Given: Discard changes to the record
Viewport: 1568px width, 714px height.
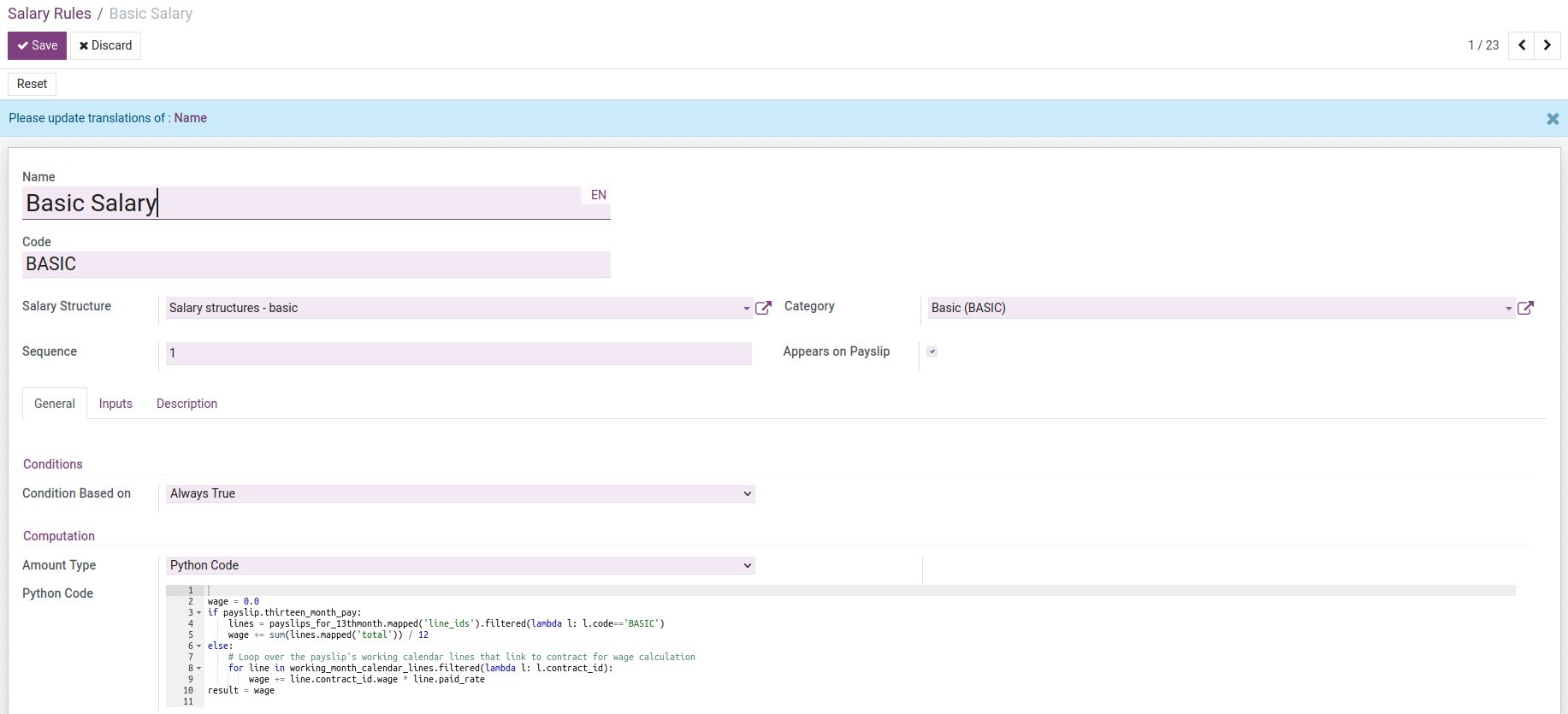Looking at the screenshot, I should click(106, 45).
